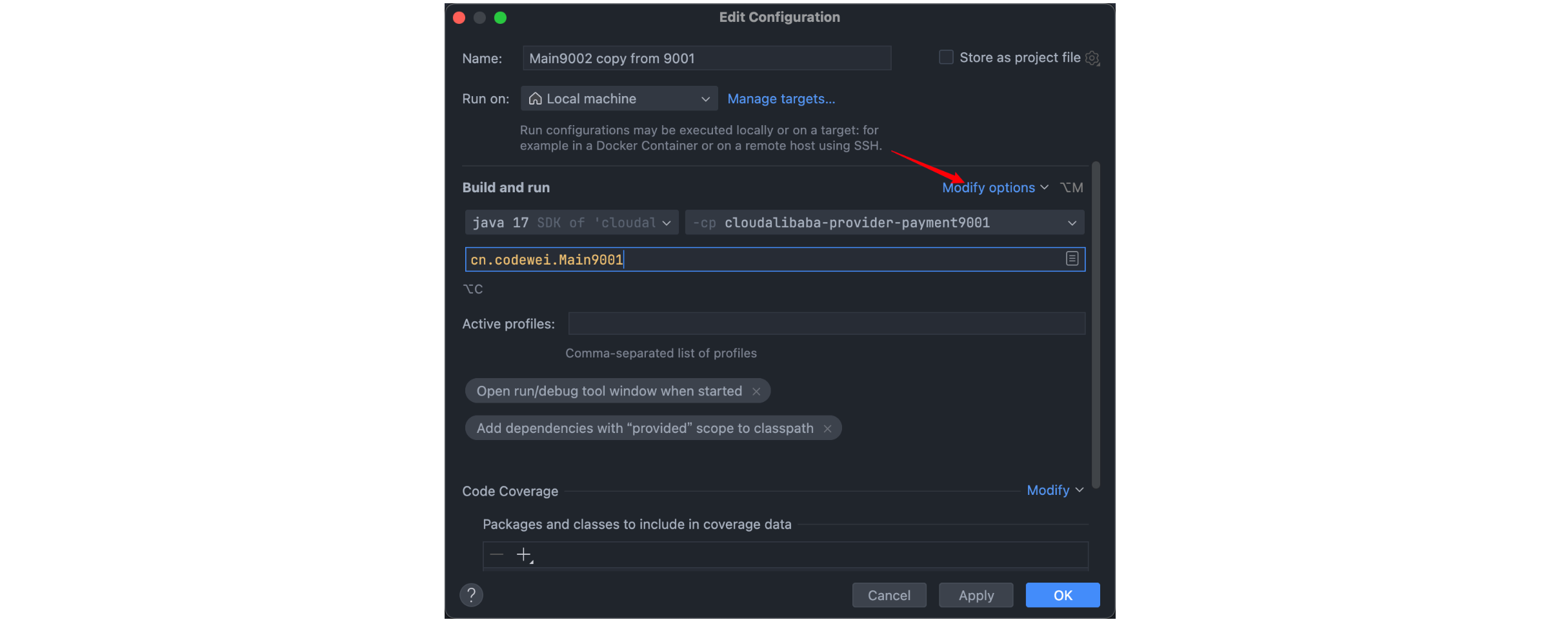Screen dimensions: 1568x622
Task: Click 'Comma-separated list of profiles' hint text
Action: tap(661, 354)
